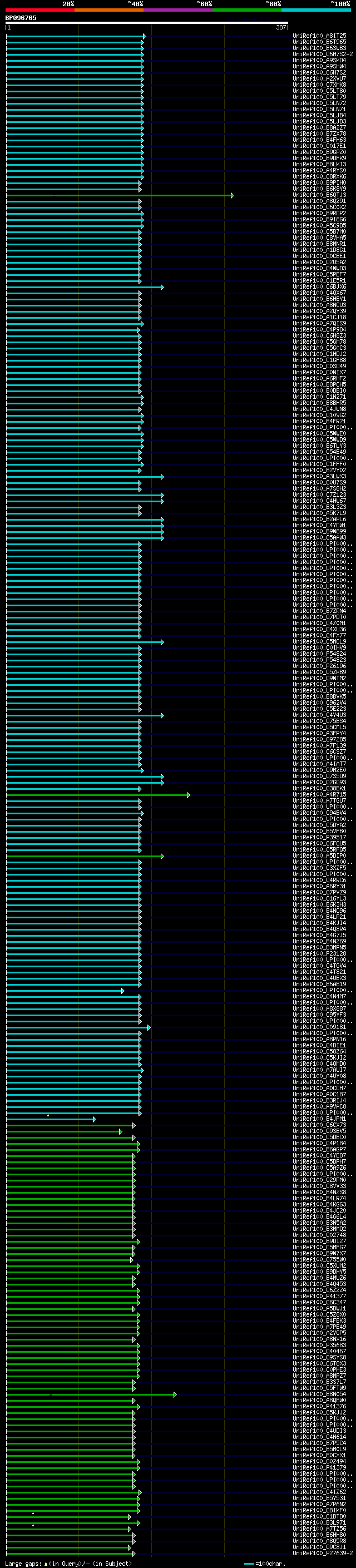Select the UniRef100_P23128 label

pyautogui.click(x=319, y=954)
